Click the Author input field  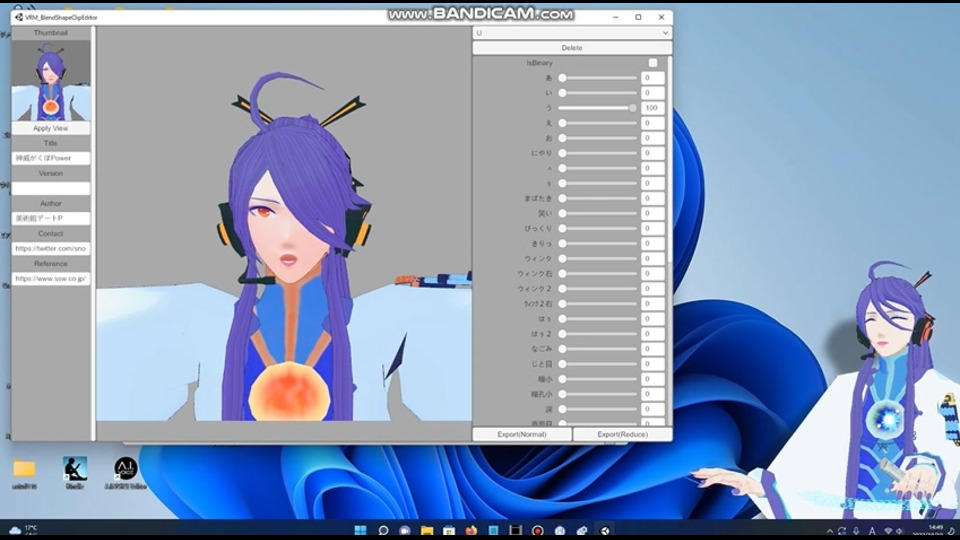point(51,218)
